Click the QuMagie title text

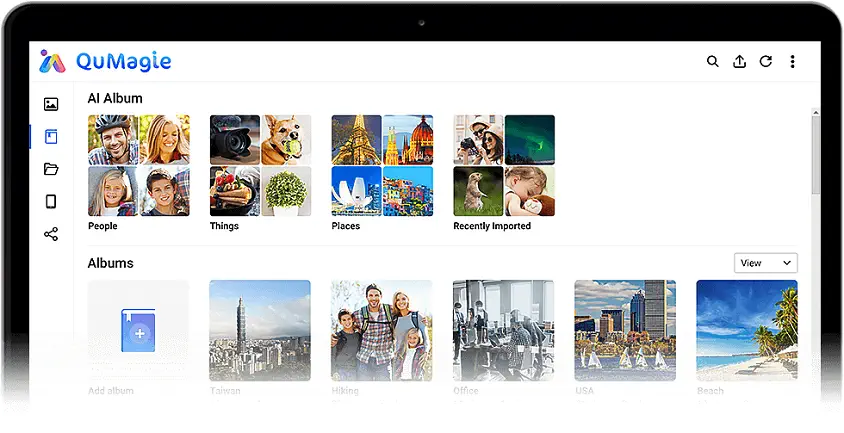point(123,61)
